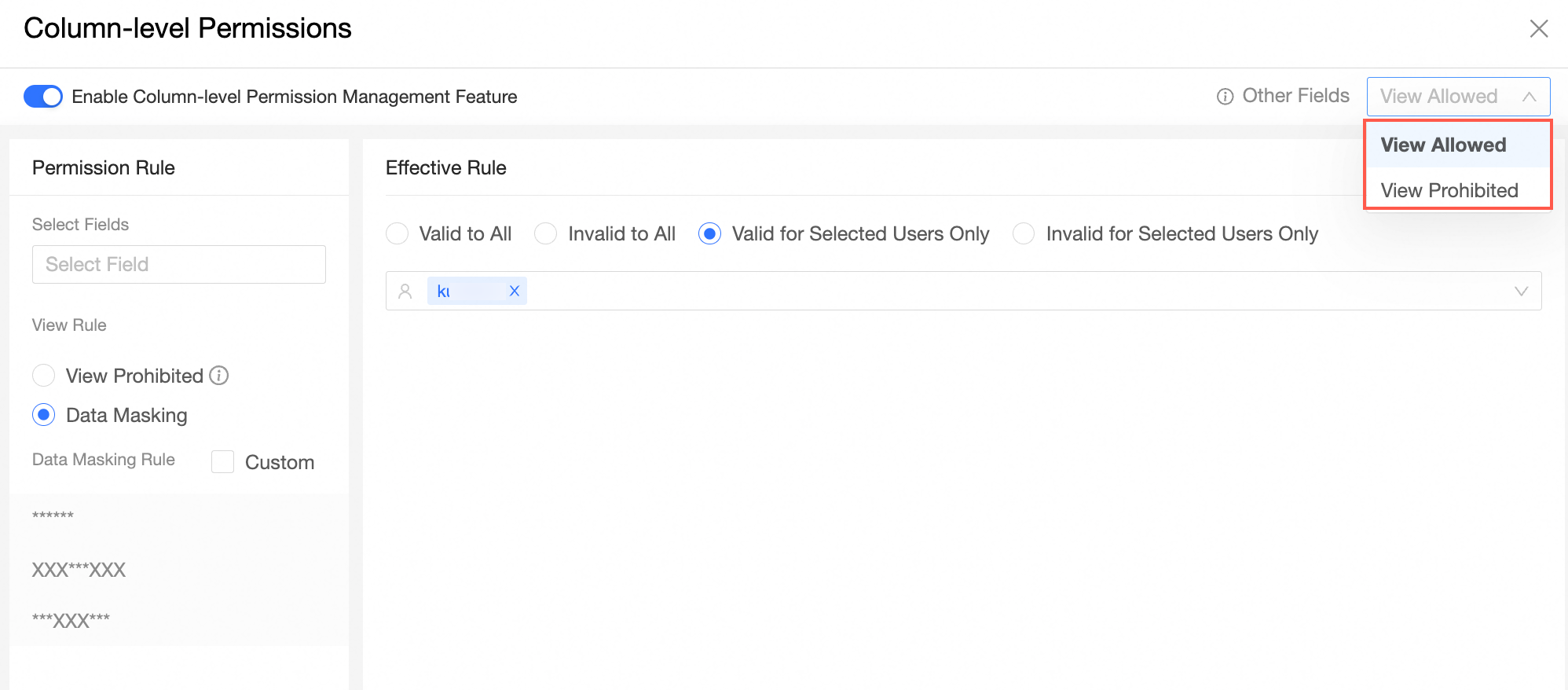1568x690 pixels.
Task: Select Valid for Selected Users Only
Action: tap(709, 233)
